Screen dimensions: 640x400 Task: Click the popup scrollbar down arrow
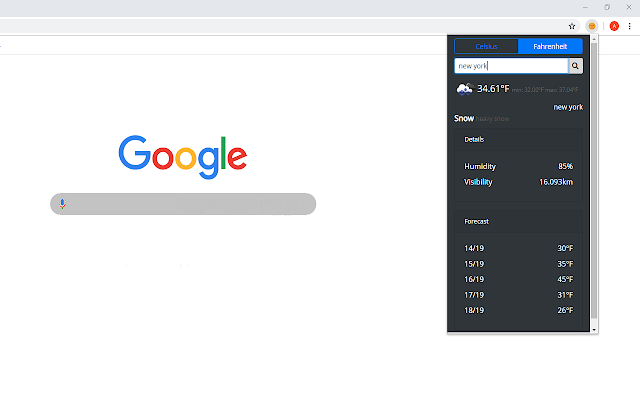coord(594,329)
